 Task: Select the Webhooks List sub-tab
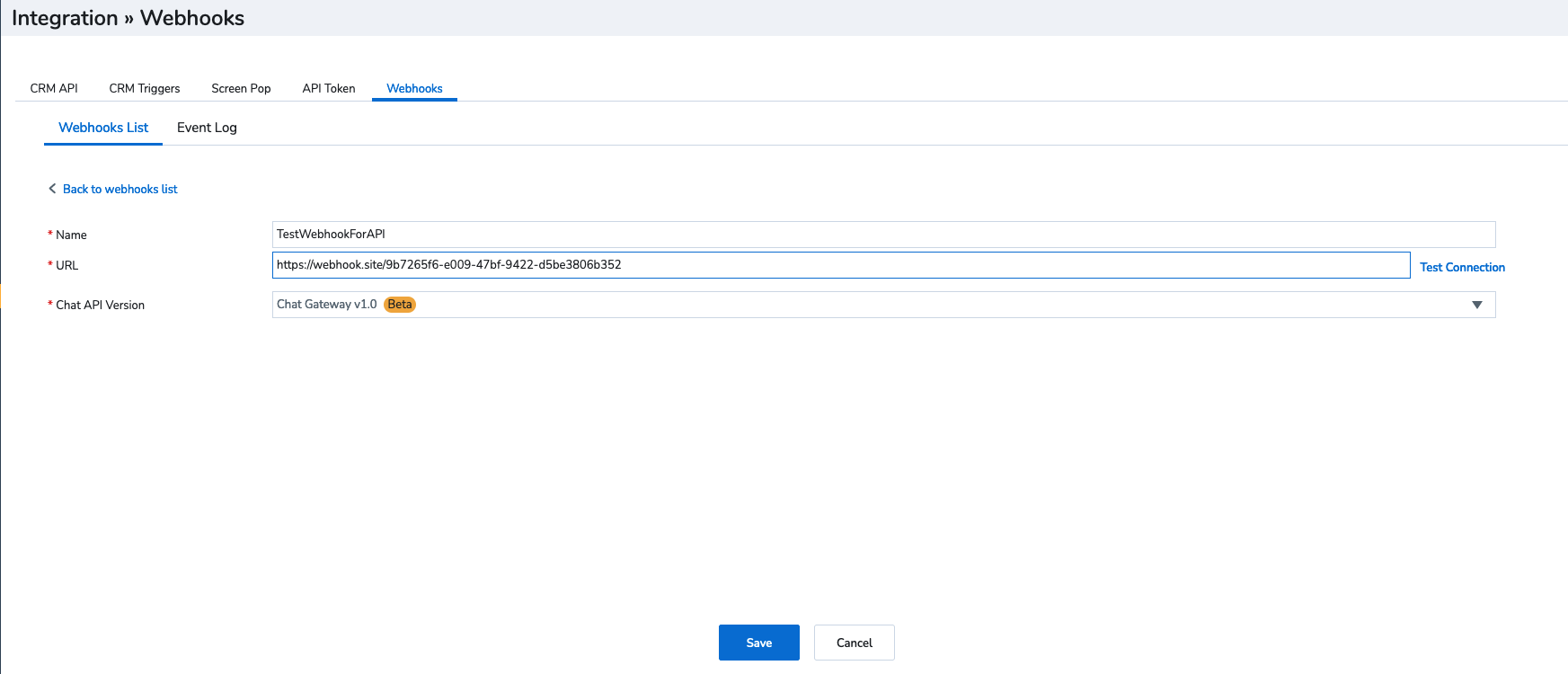[103, 128]
